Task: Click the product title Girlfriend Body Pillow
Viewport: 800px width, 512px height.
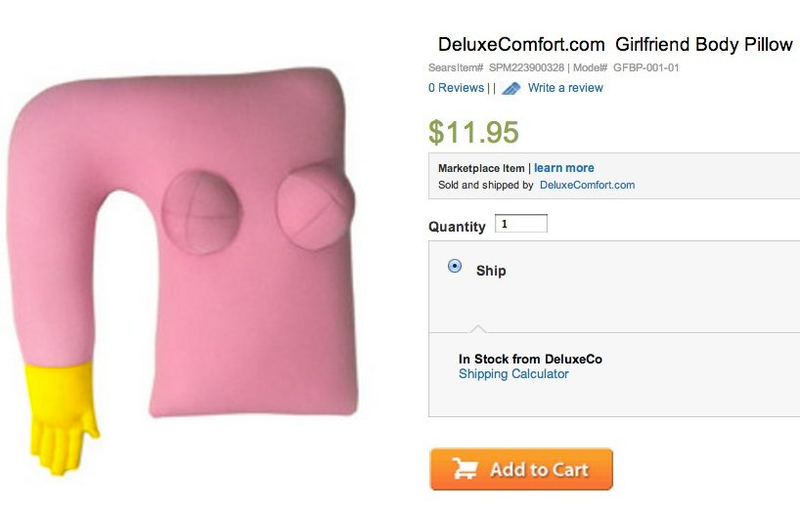Action: click(x=704, y=44)
